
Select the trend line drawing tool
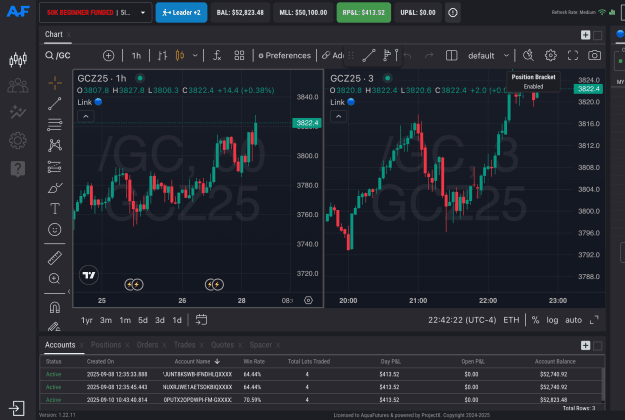[55, 104]
